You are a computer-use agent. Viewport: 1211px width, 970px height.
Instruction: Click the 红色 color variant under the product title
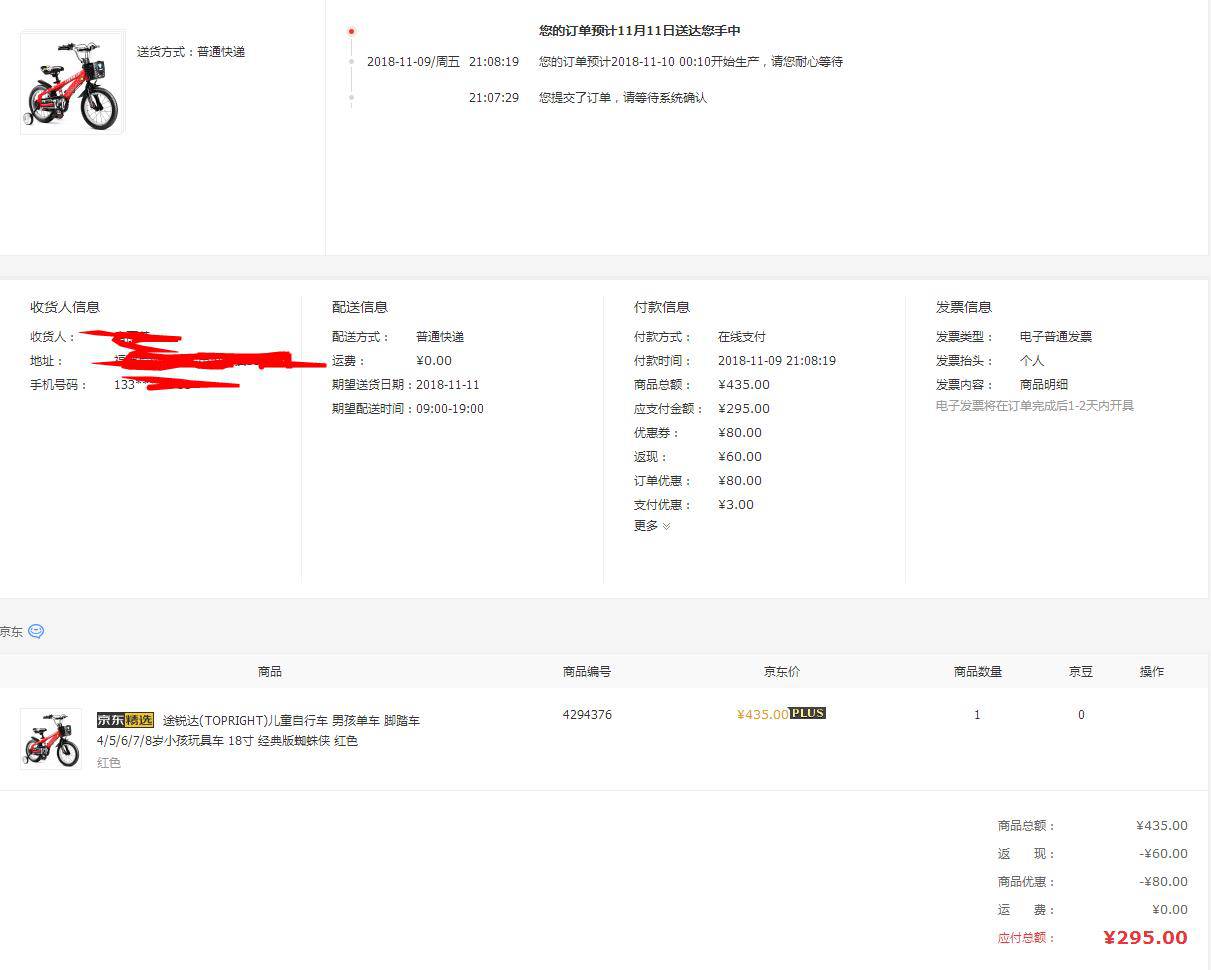(x=109, y=763)
